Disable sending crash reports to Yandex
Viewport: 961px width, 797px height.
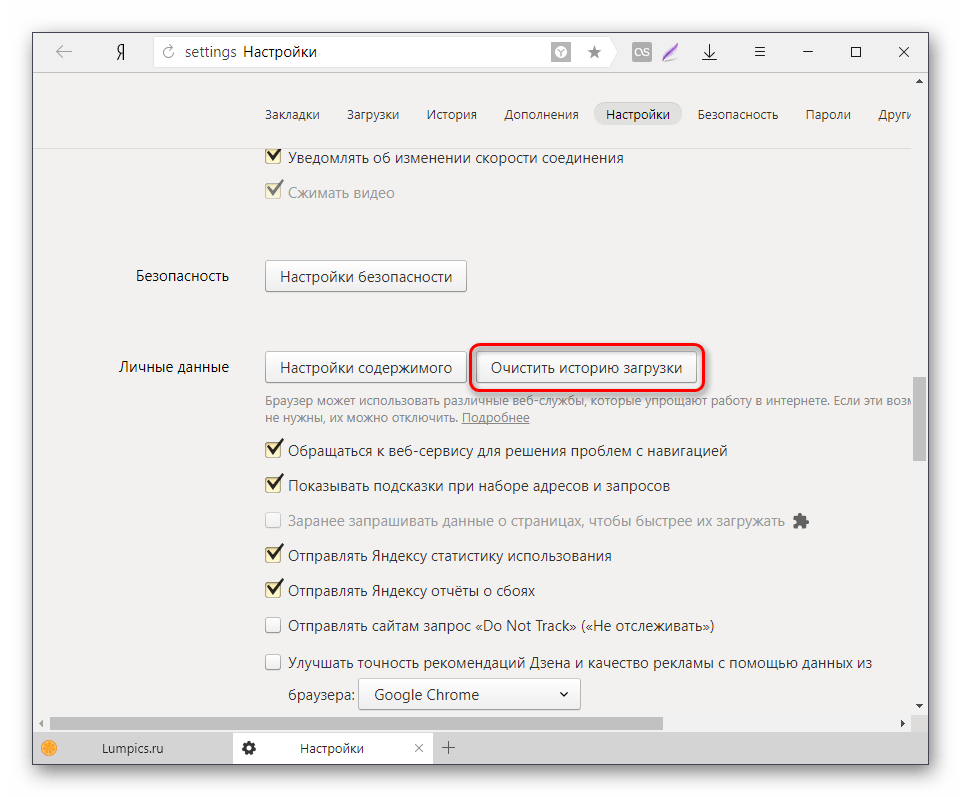(x=273, y=589)
